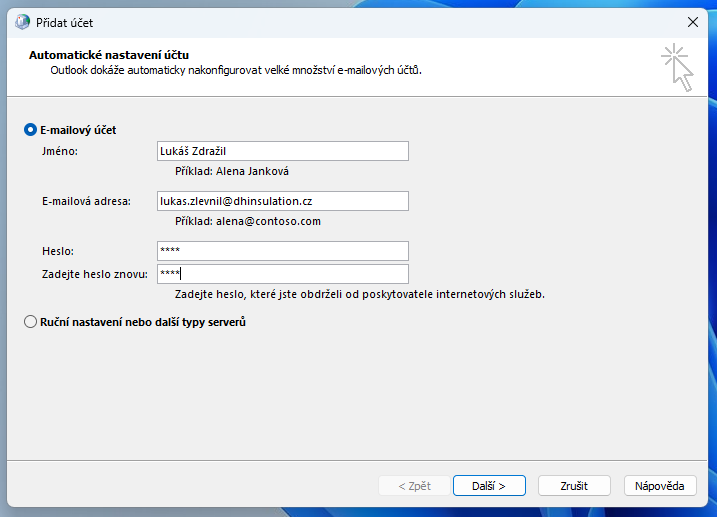Click the E-mailová adresa: label
Image resolution: width=717 pixels, height=517 pixels.
(86, 201)
